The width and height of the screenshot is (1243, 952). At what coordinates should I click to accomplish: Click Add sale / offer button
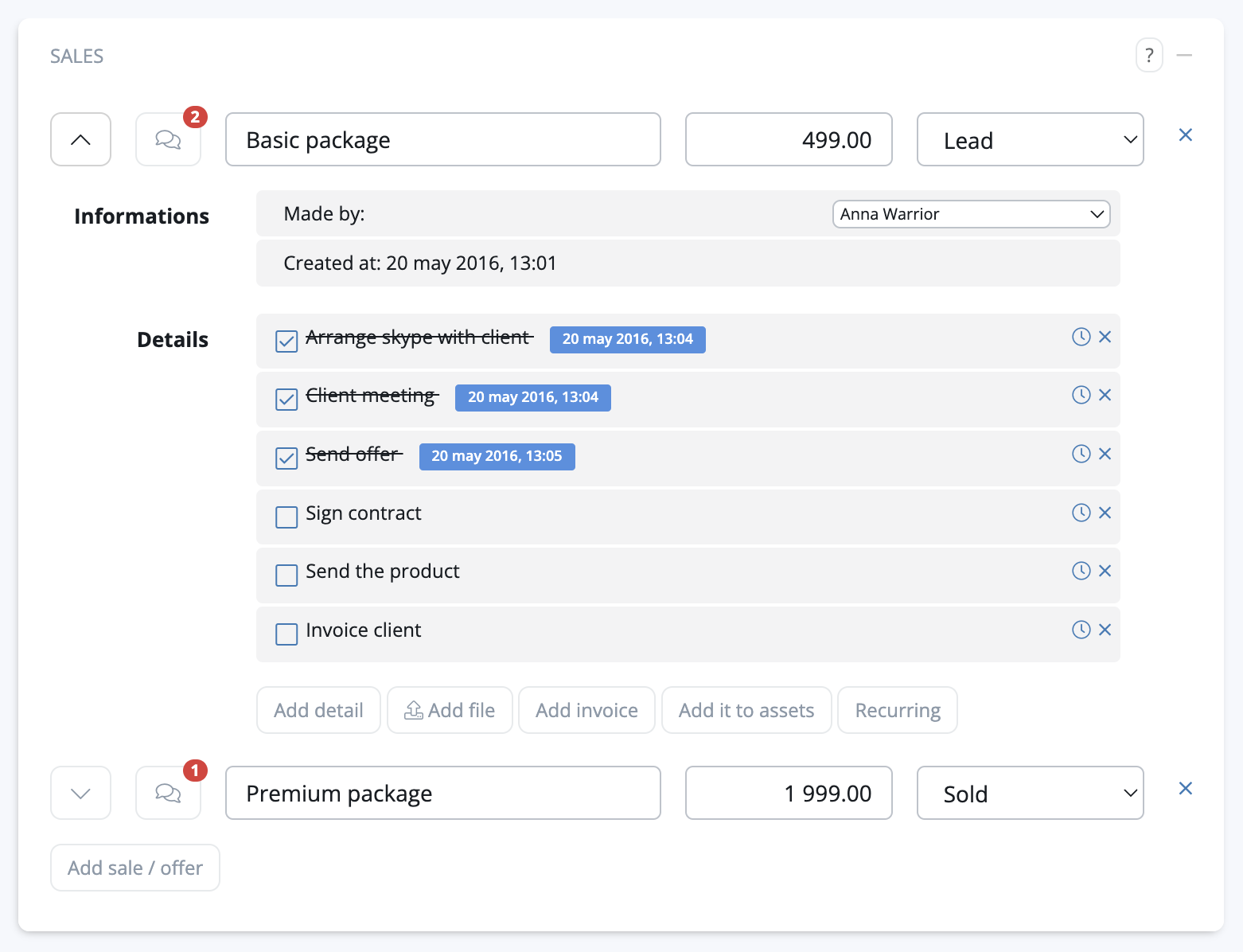[x=135, y=868]
